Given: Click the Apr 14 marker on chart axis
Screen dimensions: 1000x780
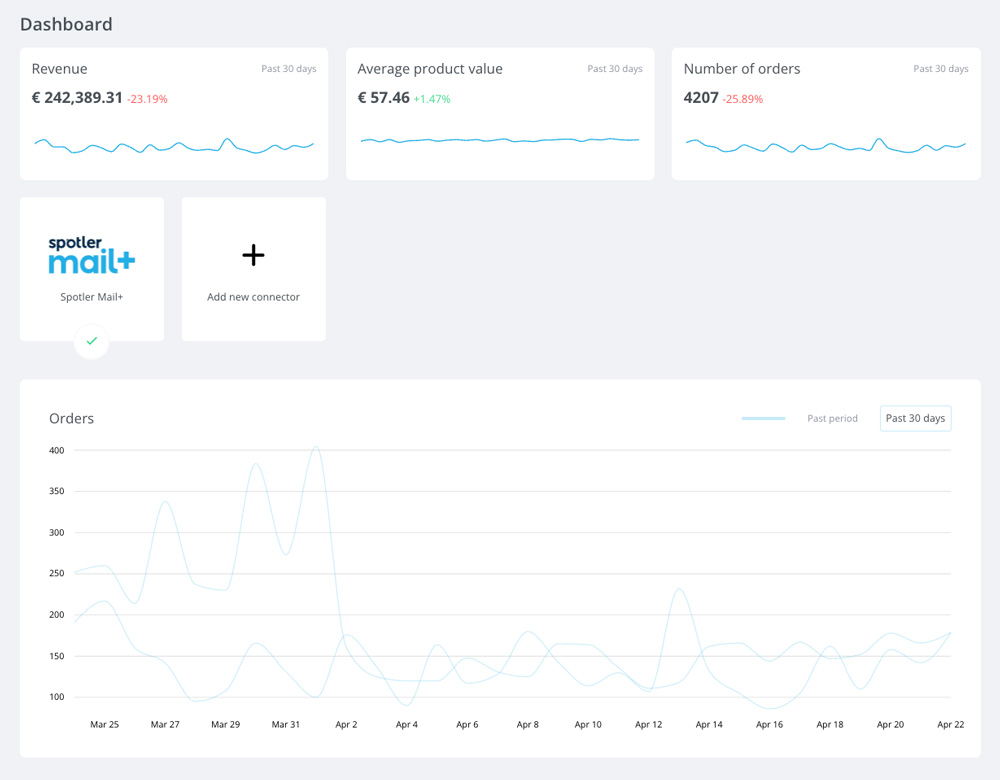Looking at the screenshot, I should tap(709, 725).
